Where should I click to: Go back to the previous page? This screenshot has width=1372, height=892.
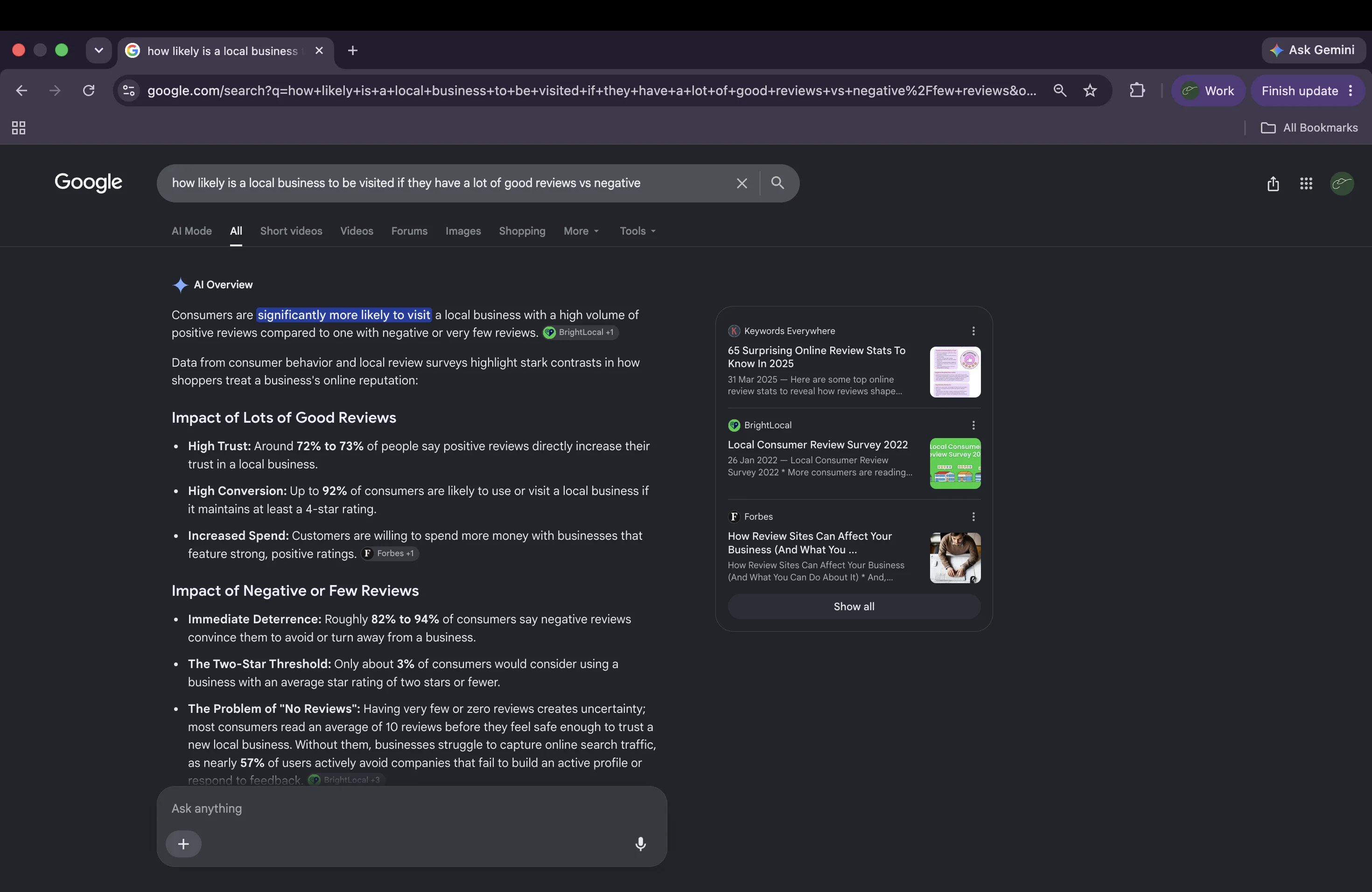(x=21, y=91)
